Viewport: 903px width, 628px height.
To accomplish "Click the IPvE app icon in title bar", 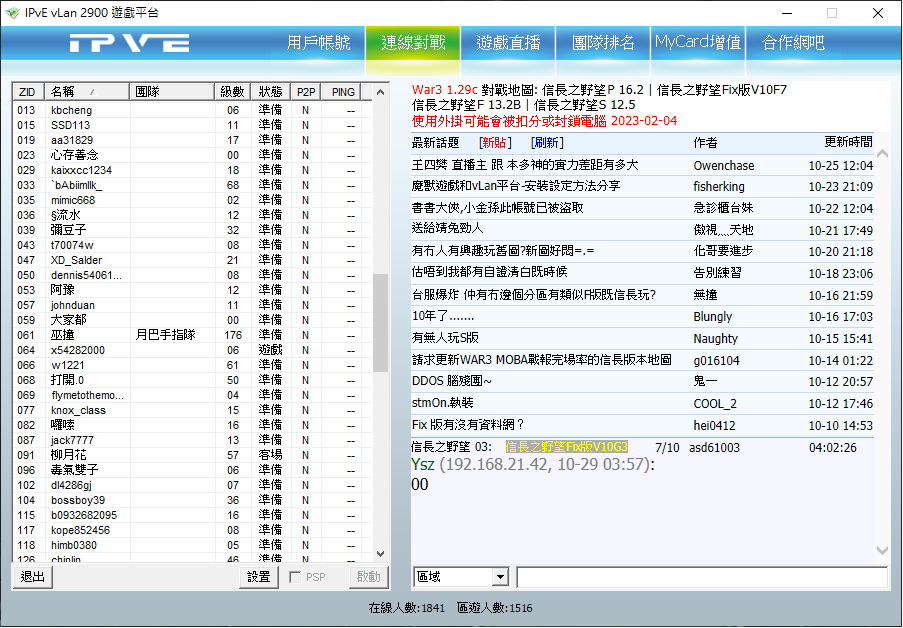I will (12, 13).
